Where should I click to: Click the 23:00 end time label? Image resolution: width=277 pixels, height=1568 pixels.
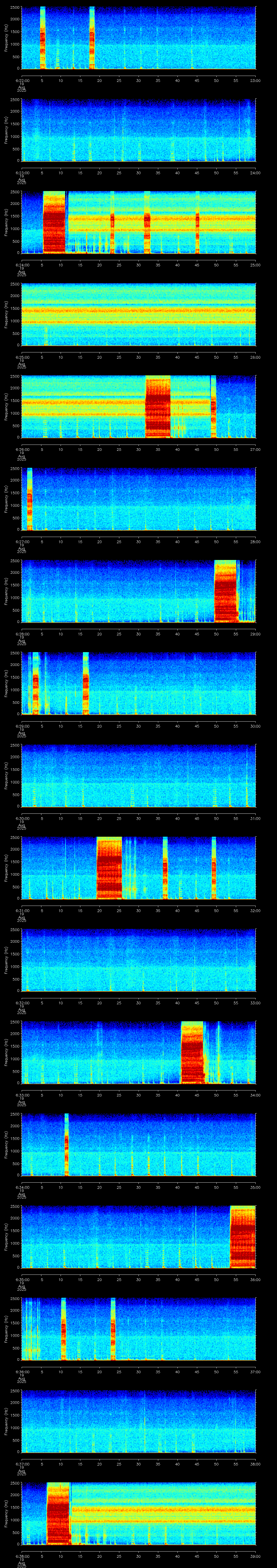click(255, 80)
